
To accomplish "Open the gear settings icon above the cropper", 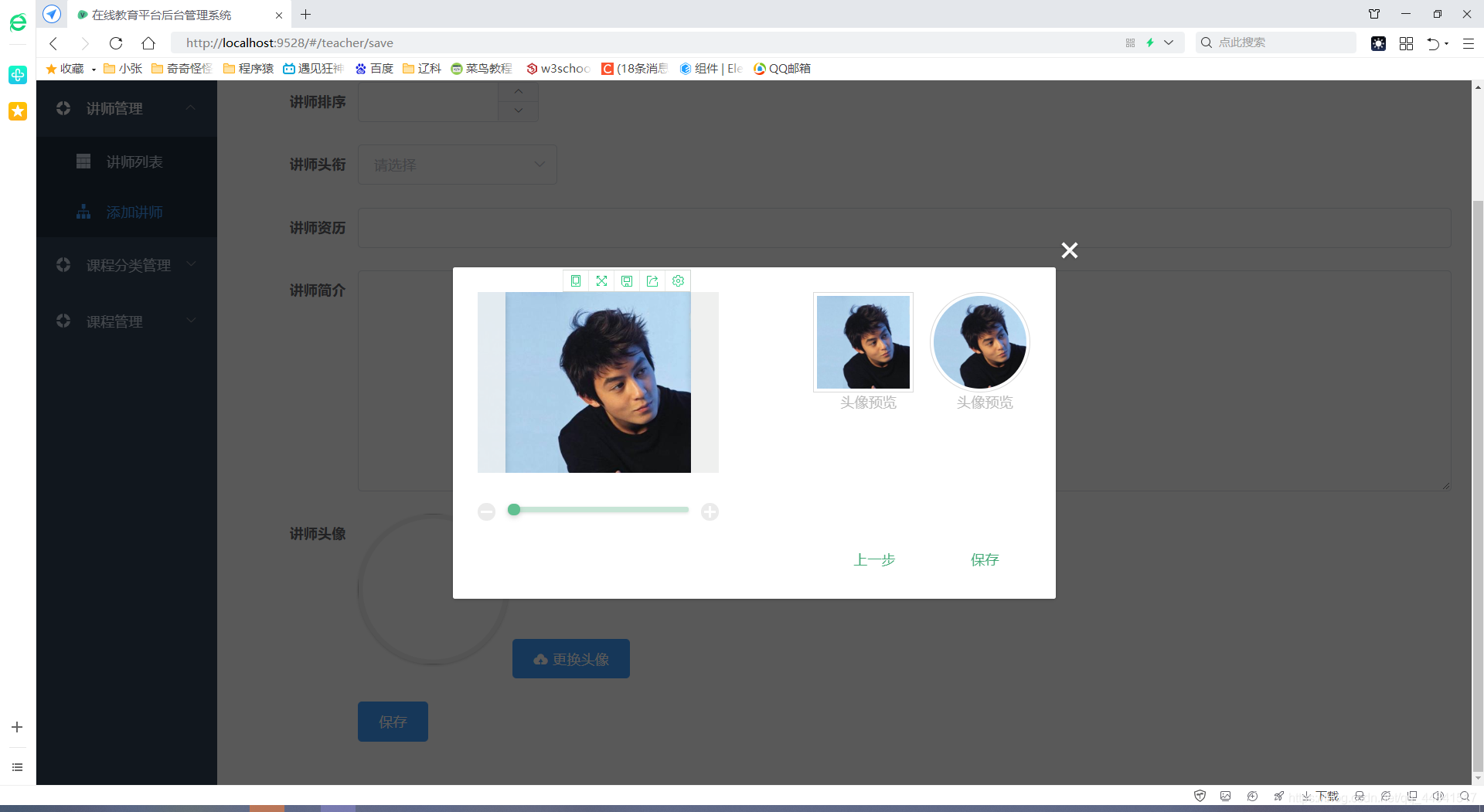I will pos(678,281).
